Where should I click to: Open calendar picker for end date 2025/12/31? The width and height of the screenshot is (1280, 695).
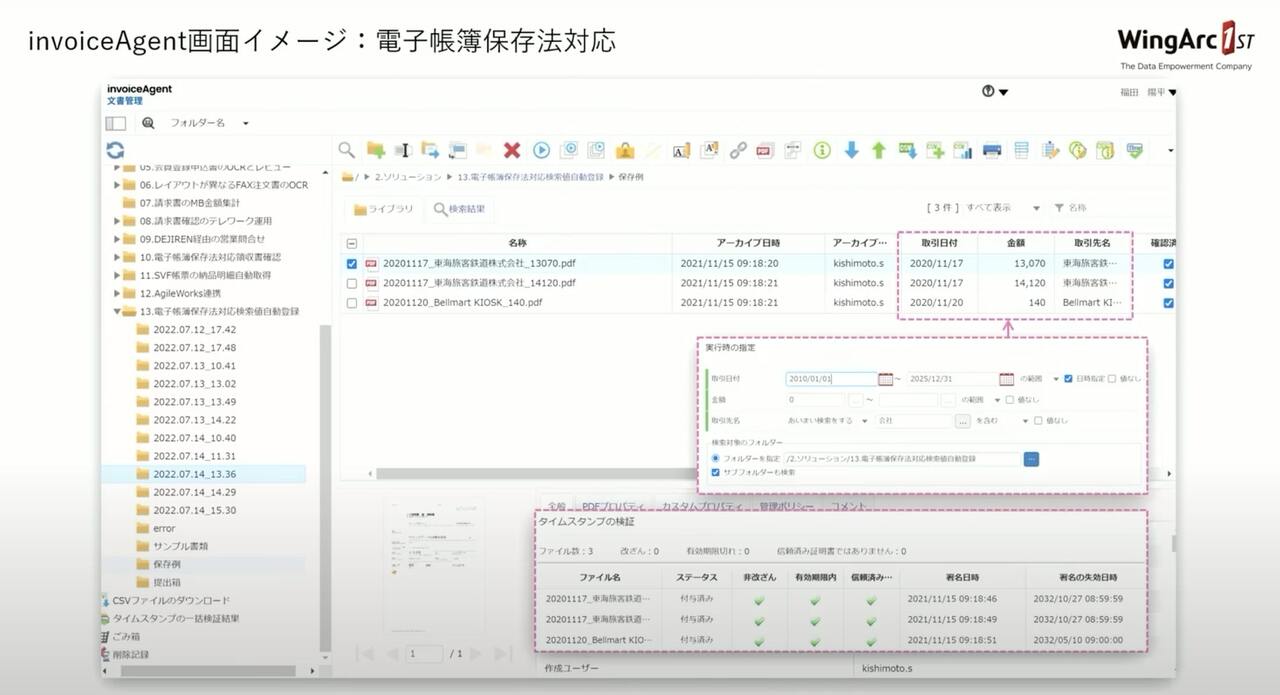coord(1007,379)
